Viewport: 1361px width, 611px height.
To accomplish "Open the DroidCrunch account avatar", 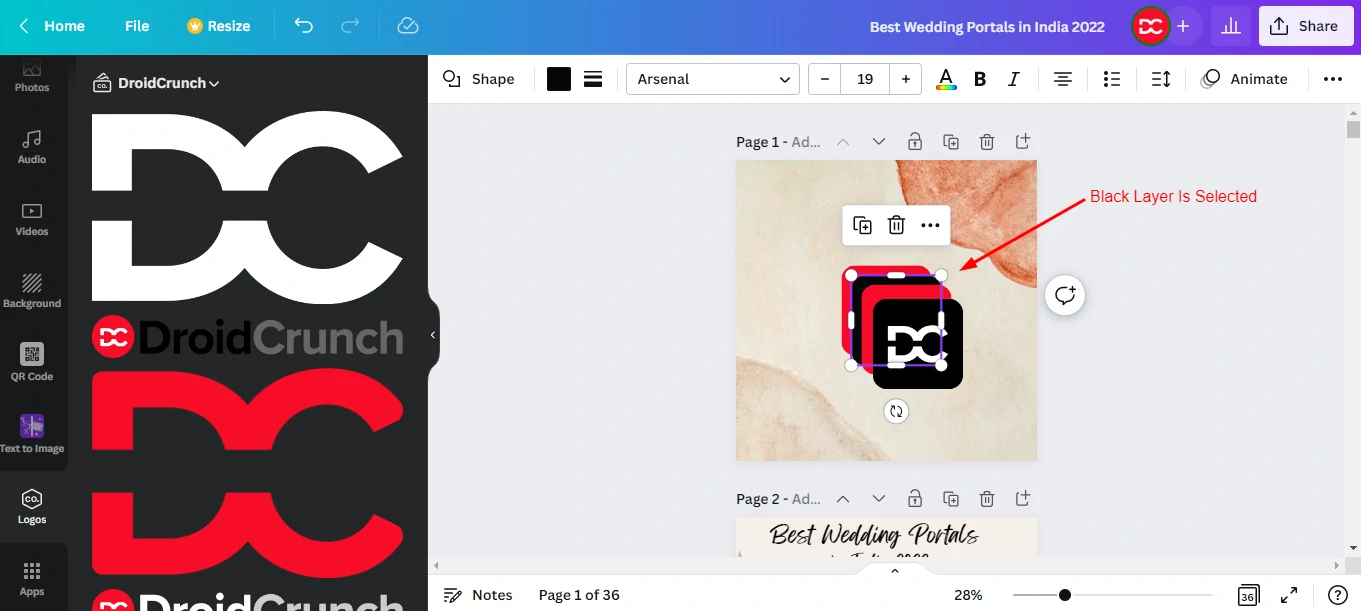I will coord(1150,26).
